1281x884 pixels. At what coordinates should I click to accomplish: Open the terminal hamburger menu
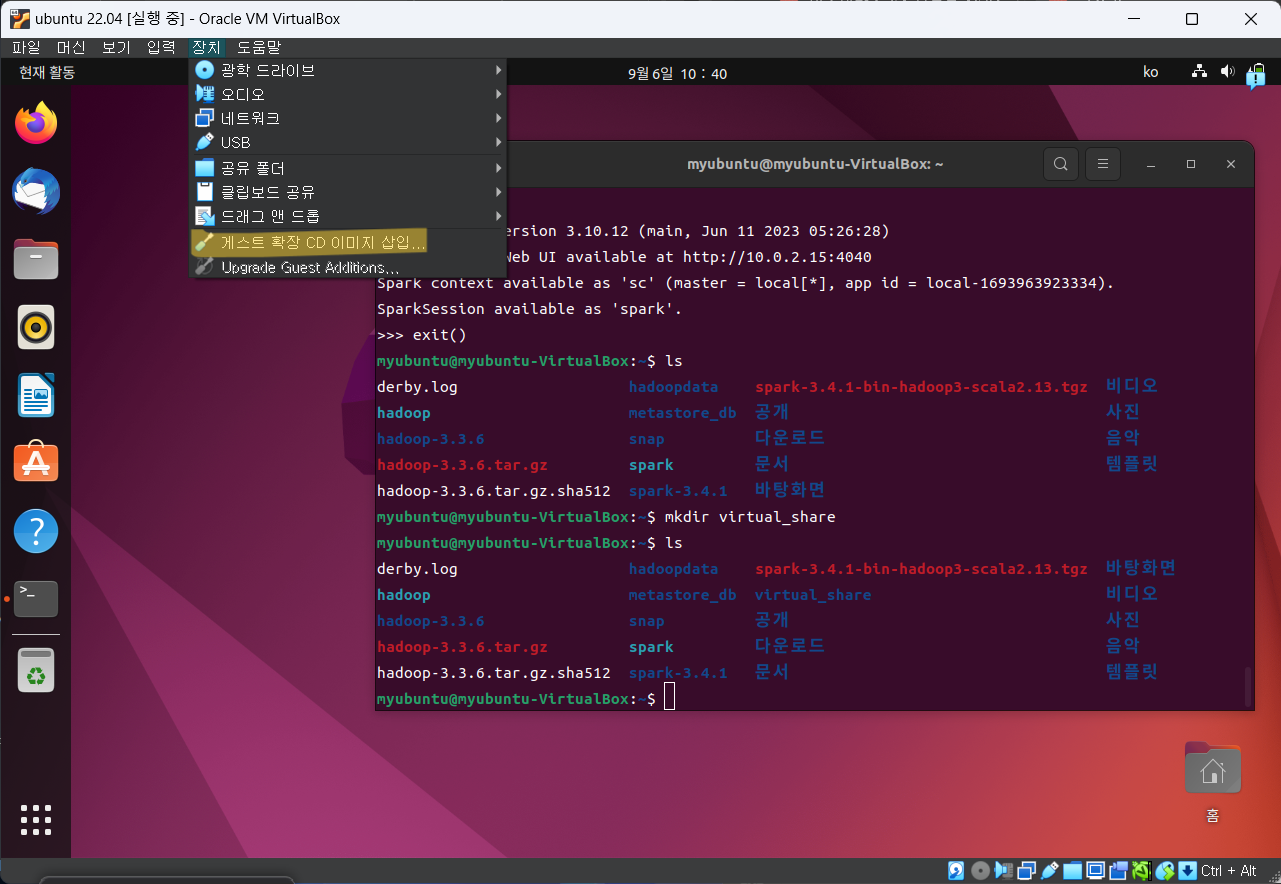(x=1102, y=164)
